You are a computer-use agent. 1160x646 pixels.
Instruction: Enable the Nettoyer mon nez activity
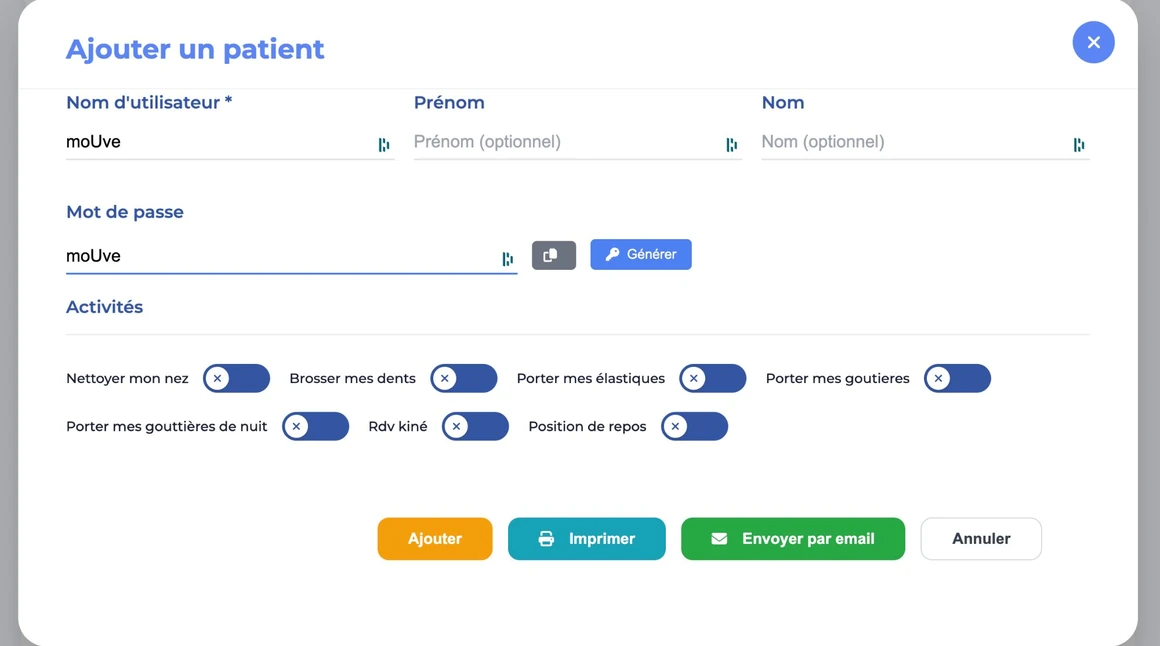point(237,379)
